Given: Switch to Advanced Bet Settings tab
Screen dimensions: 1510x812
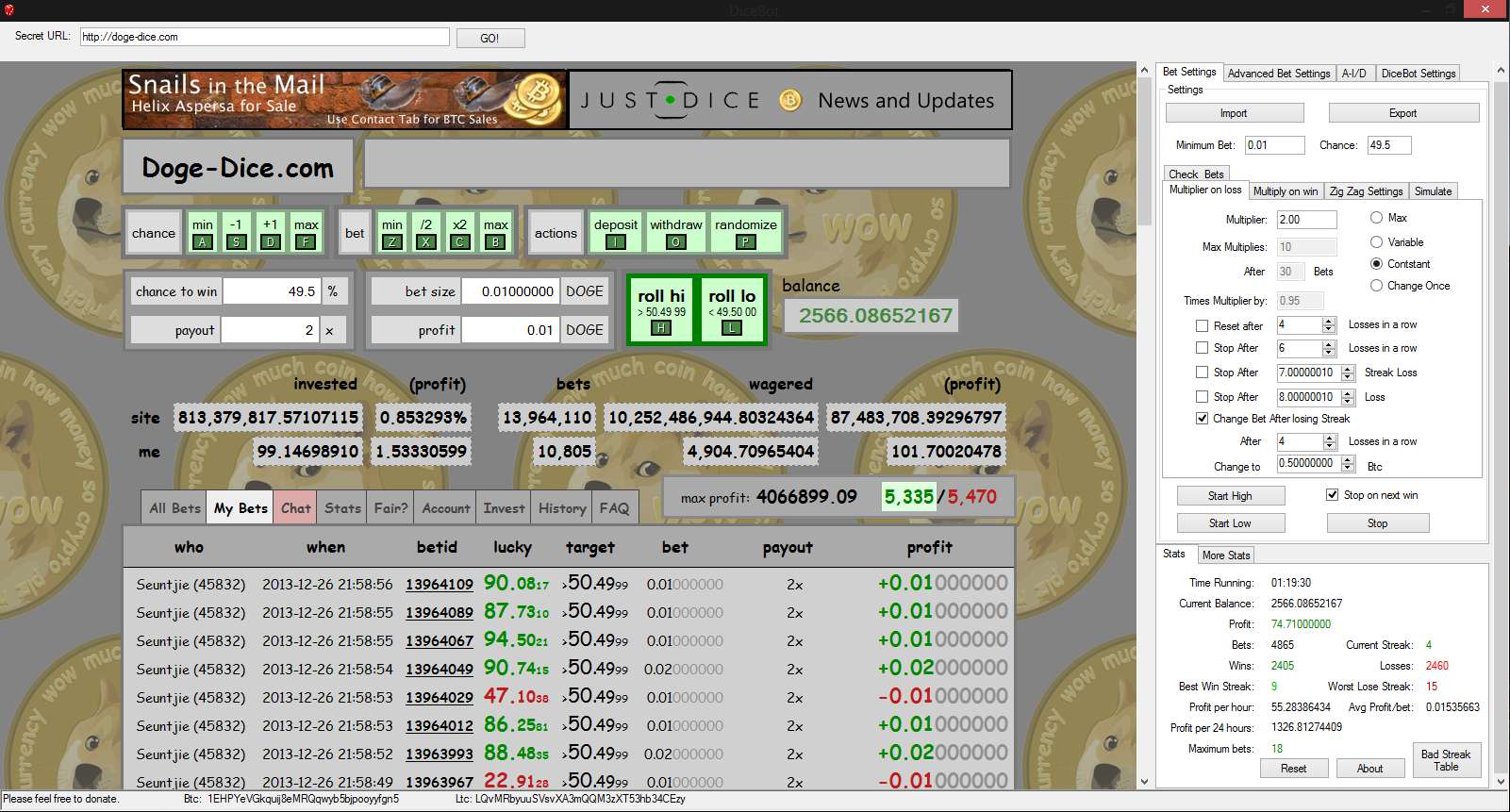Looking at the screenshot, I should [x=1279, y=74].
